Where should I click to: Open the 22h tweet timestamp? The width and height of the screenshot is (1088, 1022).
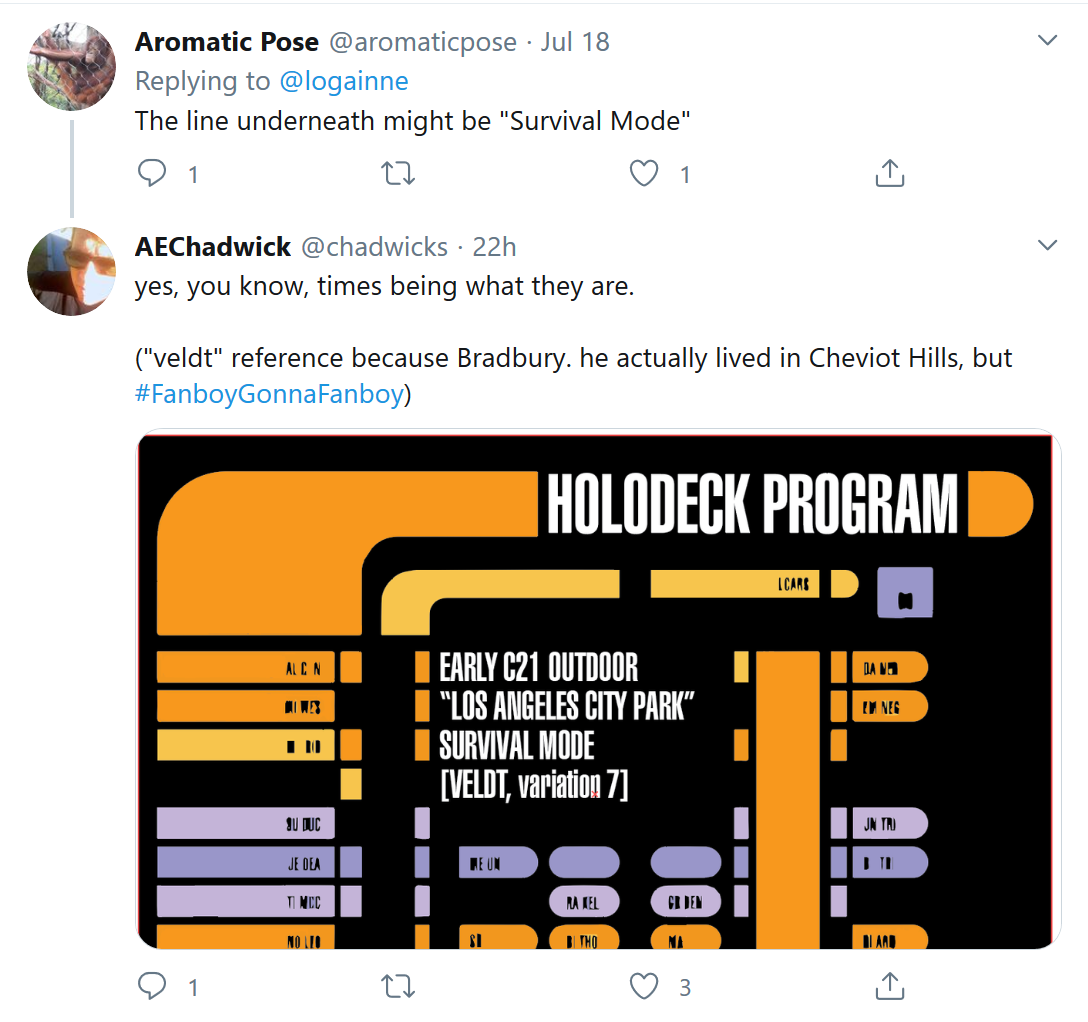pyautogui.click(x=495, y=246)
